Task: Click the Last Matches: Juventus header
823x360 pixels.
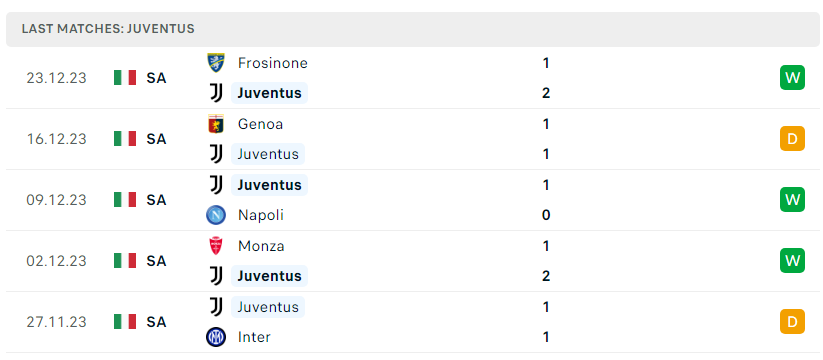Action: (x=108, y=29)
